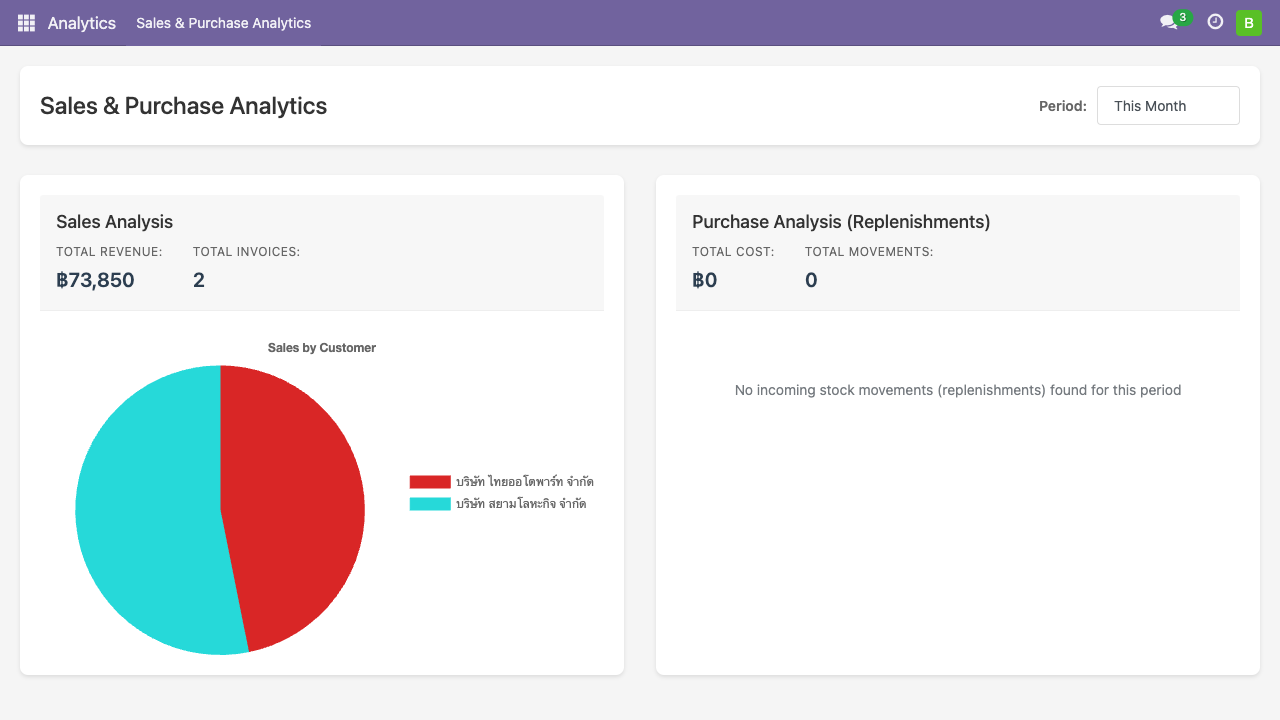
Task: Click the Total Invoices count of 2
Action: (198, 280)
